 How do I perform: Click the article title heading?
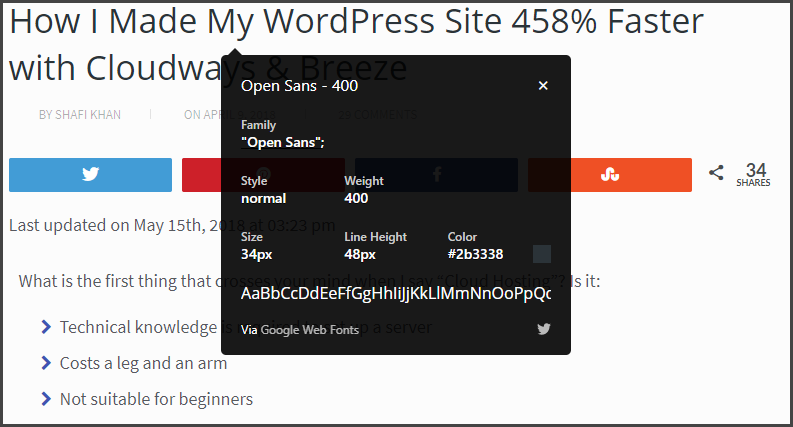(356, 45)
